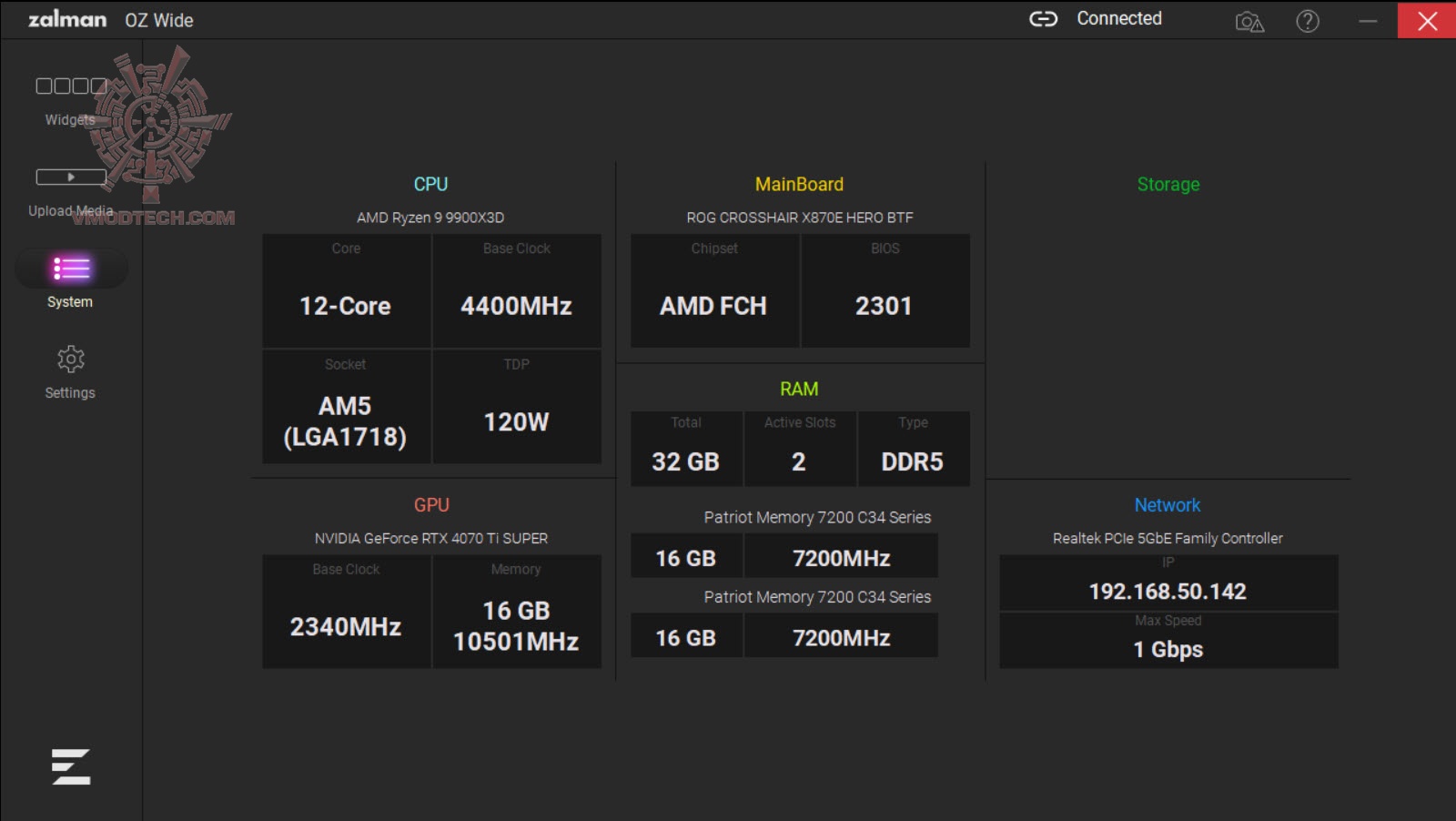Image resolution: width=1456 pixels, height=821 pixels.
Task: Click the Network section heading
Action: (x=1168, y=505)
